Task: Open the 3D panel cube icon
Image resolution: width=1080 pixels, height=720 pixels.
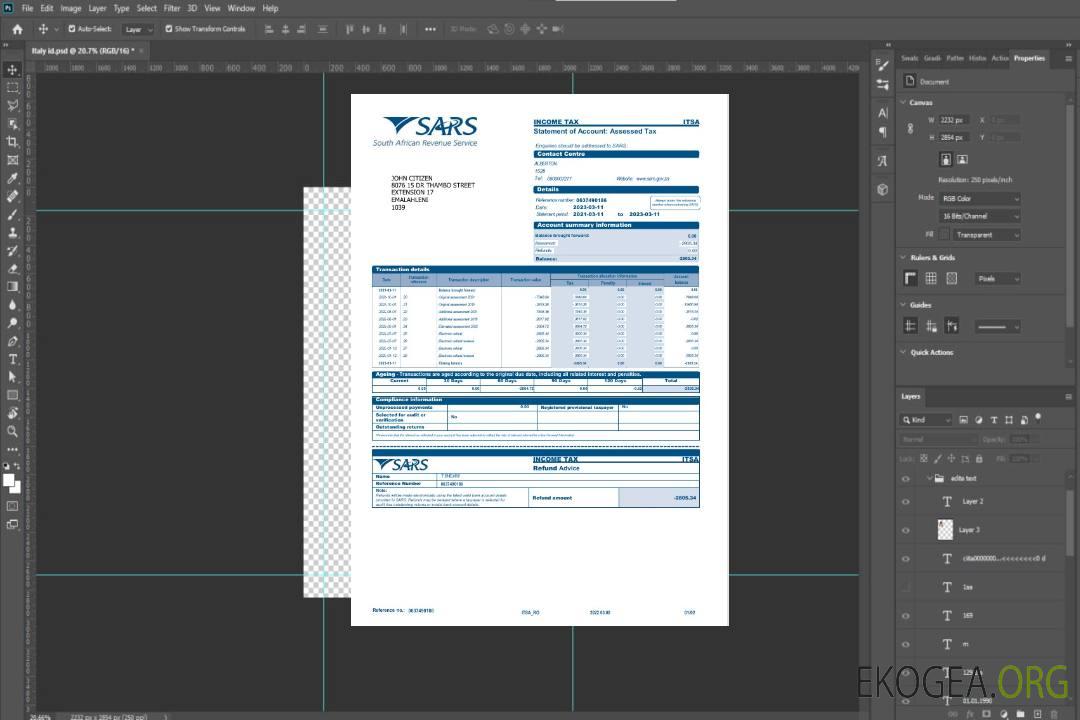Action: [883, 189]
